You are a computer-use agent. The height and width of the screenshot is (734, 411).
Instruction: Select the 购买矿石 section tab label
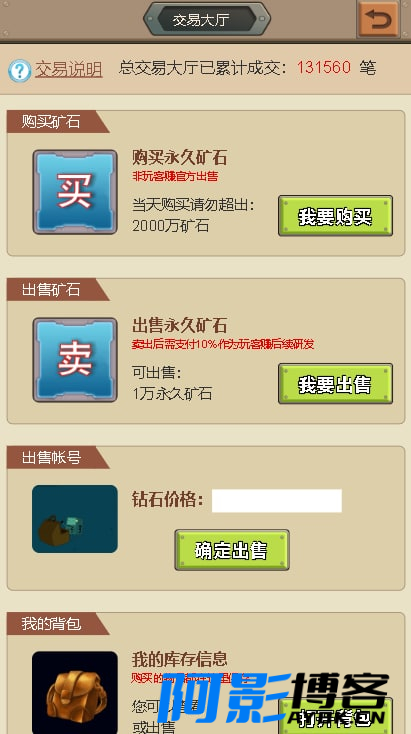pyautogui.click(x=51, y=122)
